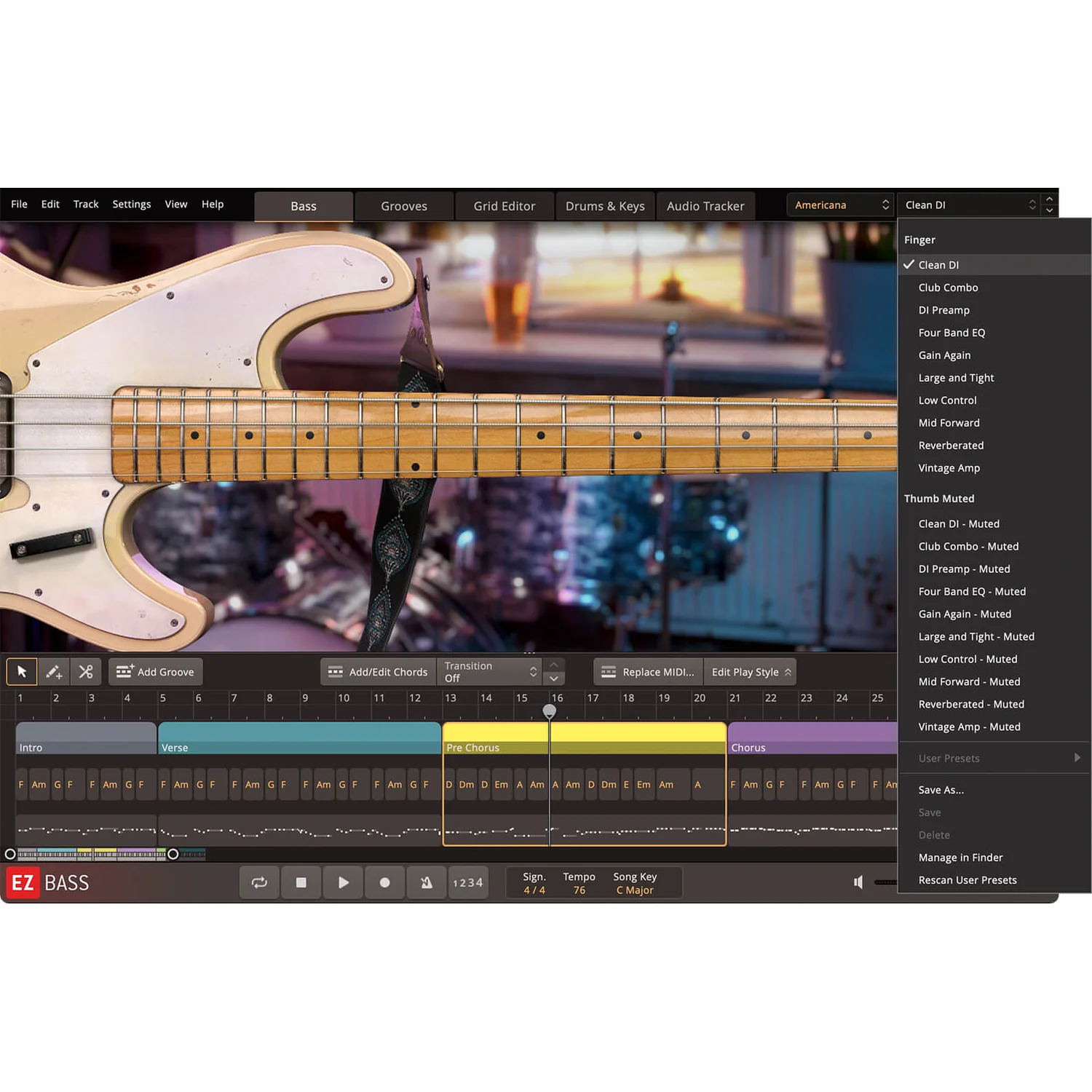Click the Add Groove button

[156, 672]
